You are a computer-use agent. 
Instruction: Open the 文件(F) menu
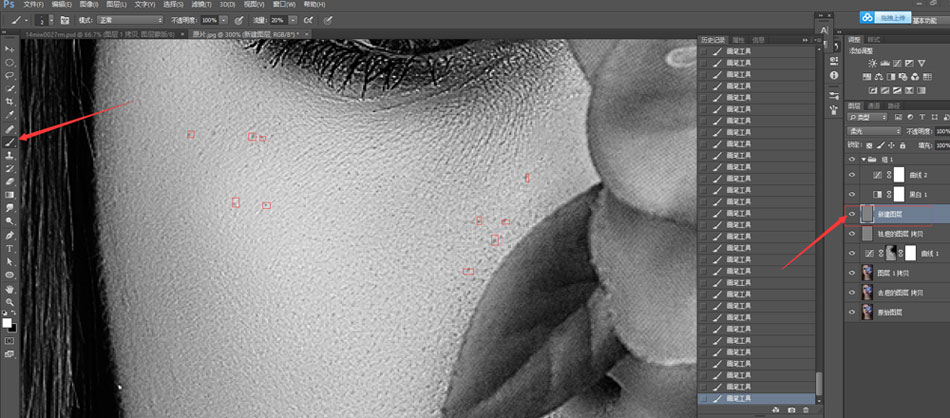pos(33,4)
